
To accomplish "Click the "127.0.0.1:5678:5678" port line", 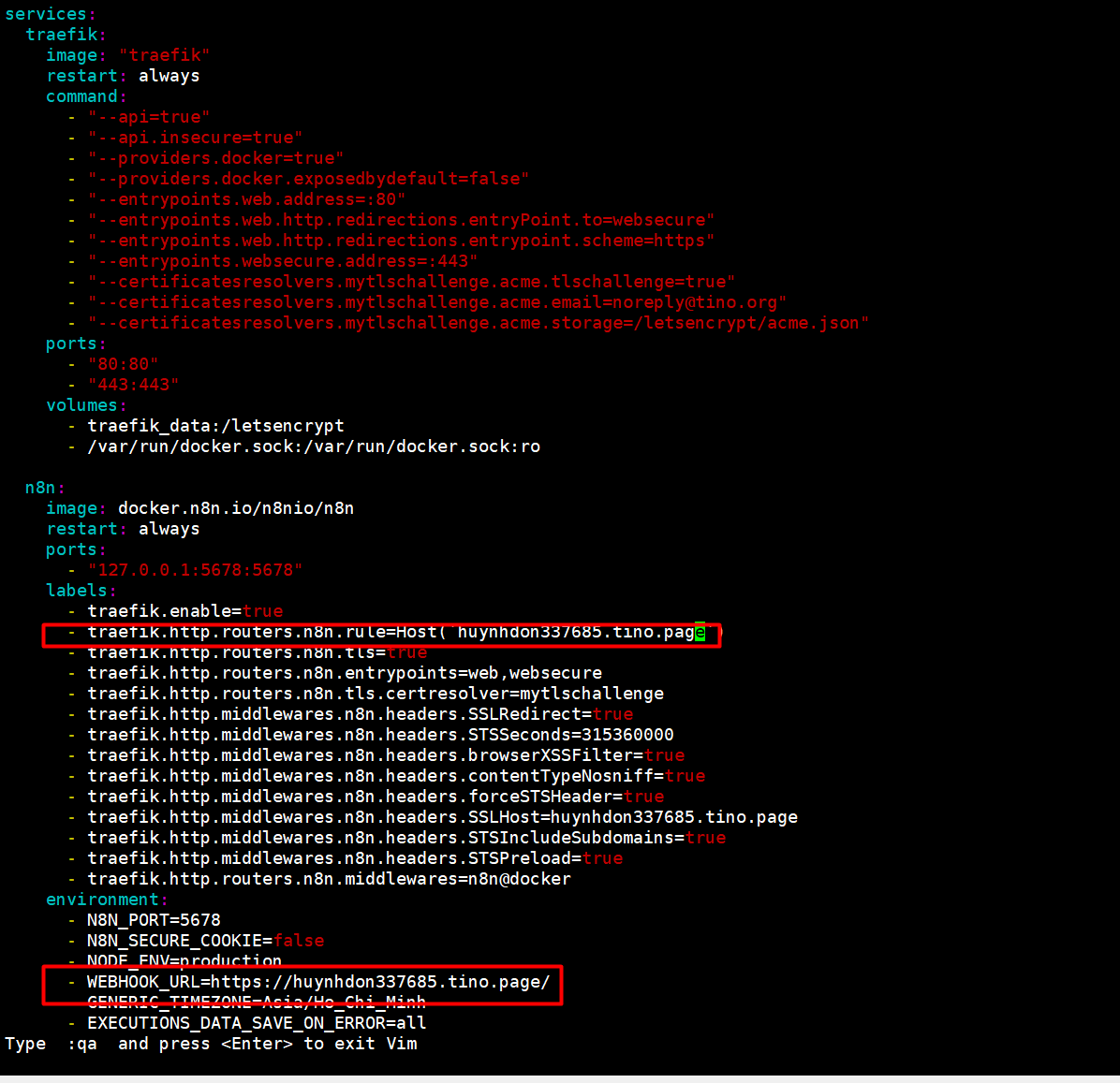I will pos(195,570).
